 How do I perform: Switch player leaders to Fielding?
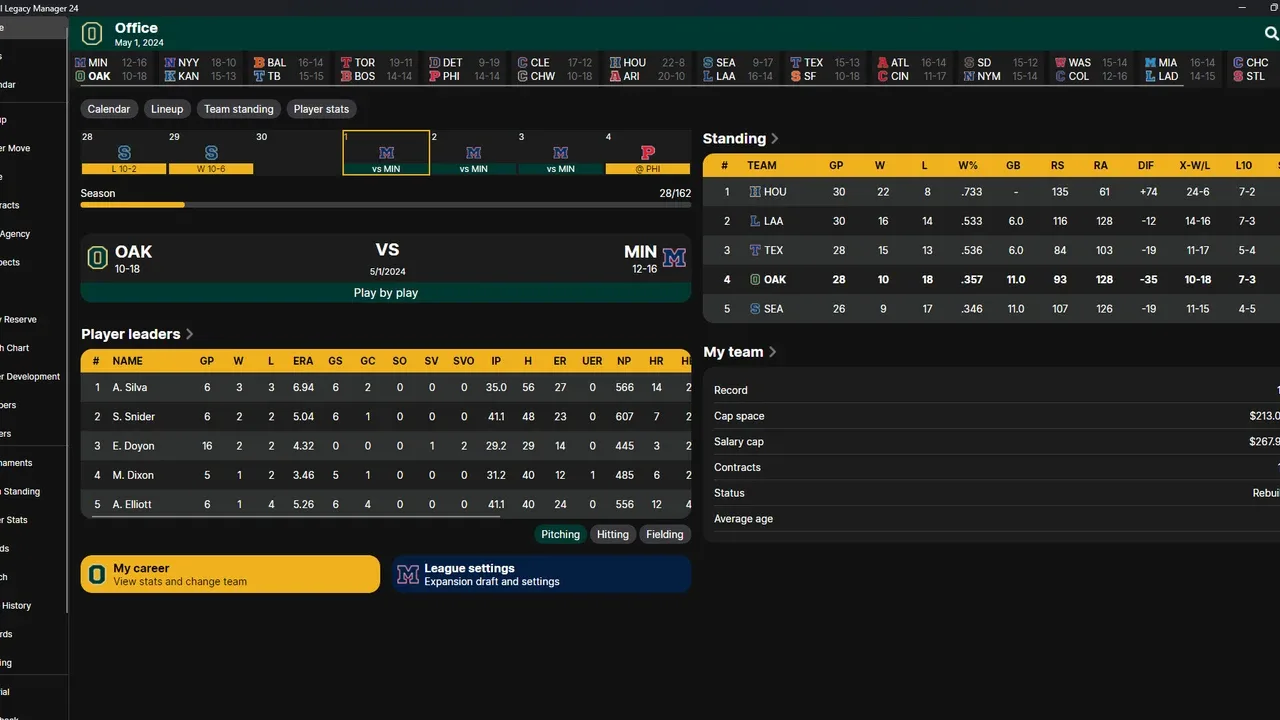coord(664,535)
